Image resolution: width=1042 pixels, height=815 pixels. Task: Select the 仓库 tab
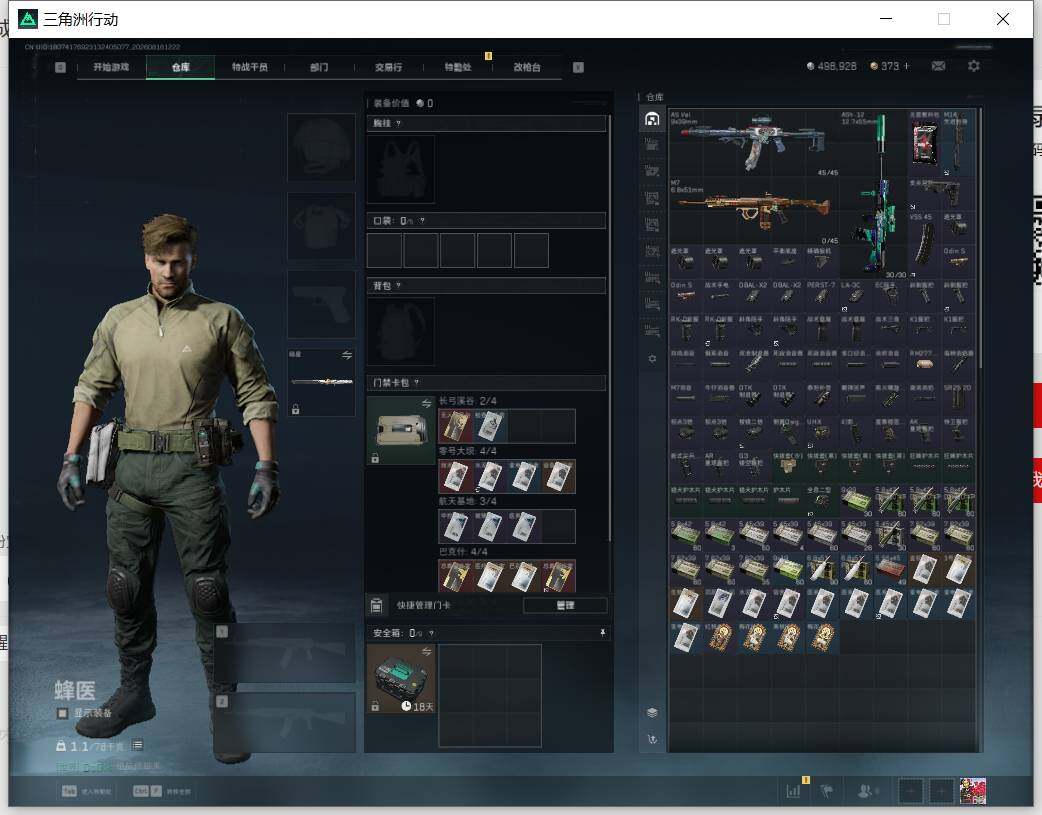click(180, 67)
